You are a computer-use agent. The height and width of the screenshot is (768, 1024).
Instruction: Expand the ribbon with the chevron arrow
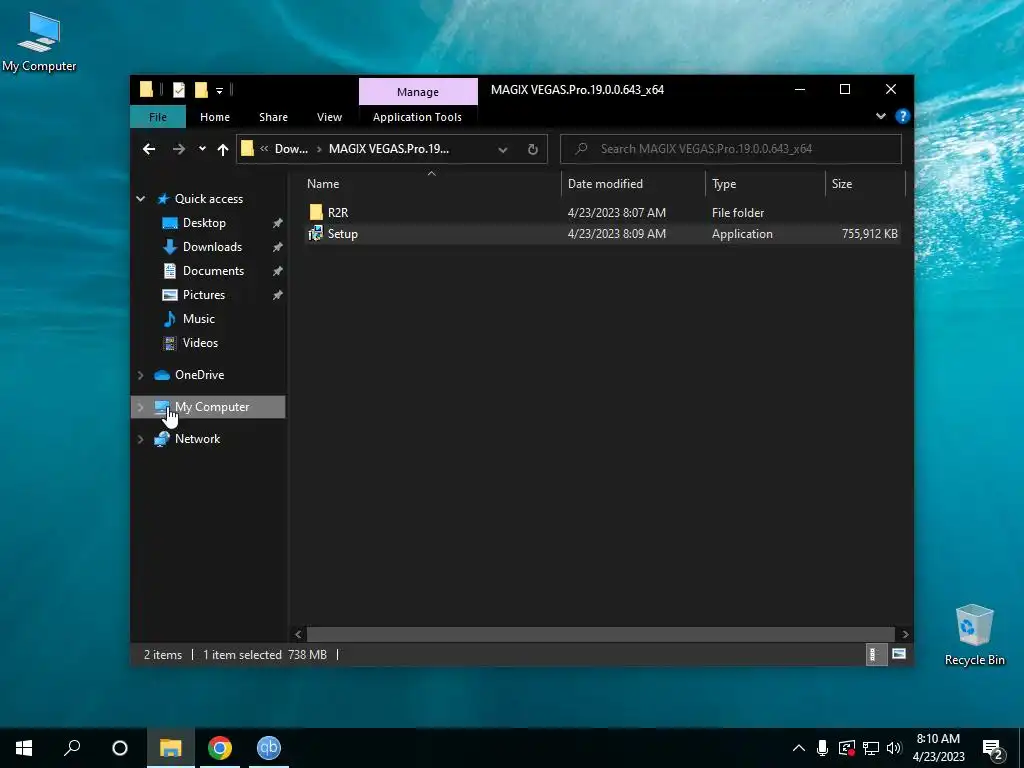[x=880, y=116]
